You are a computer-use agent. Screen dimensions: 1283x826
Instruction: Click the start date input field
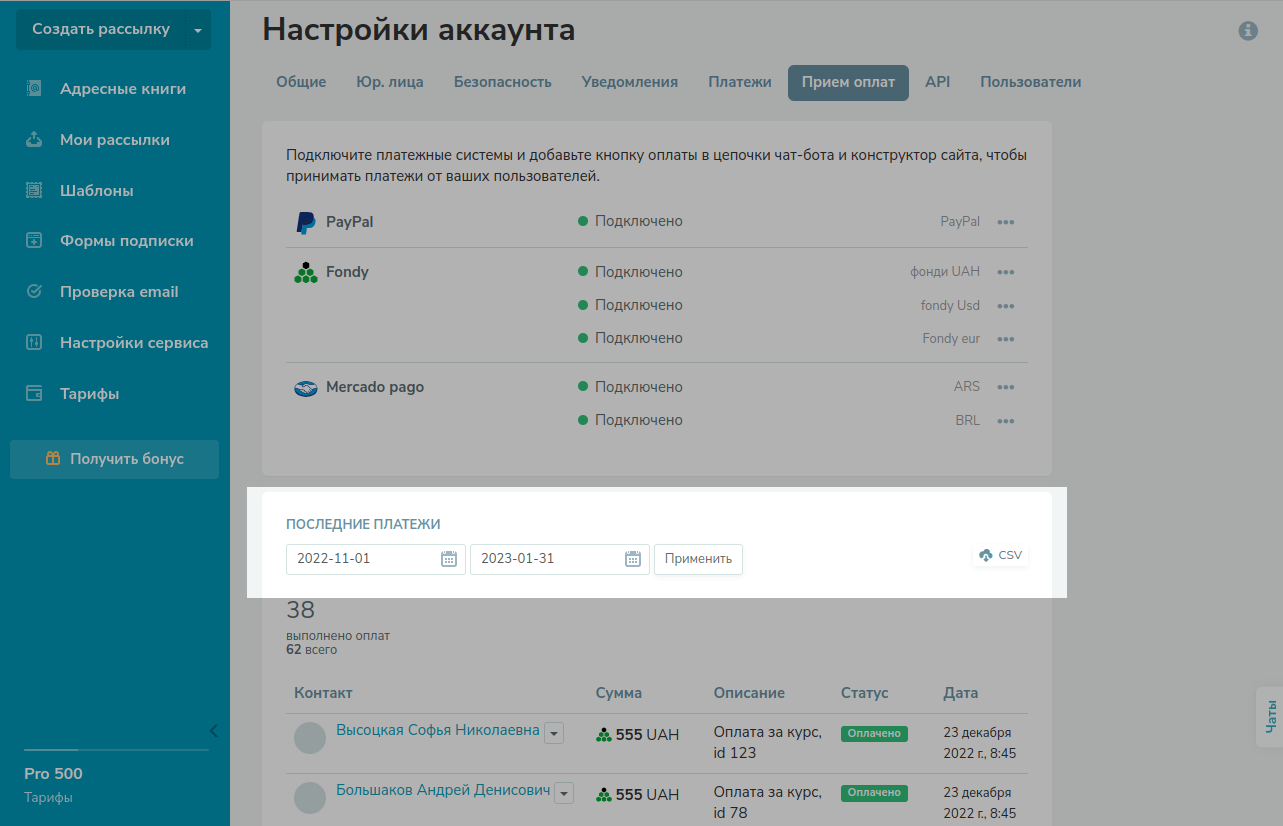362,559
